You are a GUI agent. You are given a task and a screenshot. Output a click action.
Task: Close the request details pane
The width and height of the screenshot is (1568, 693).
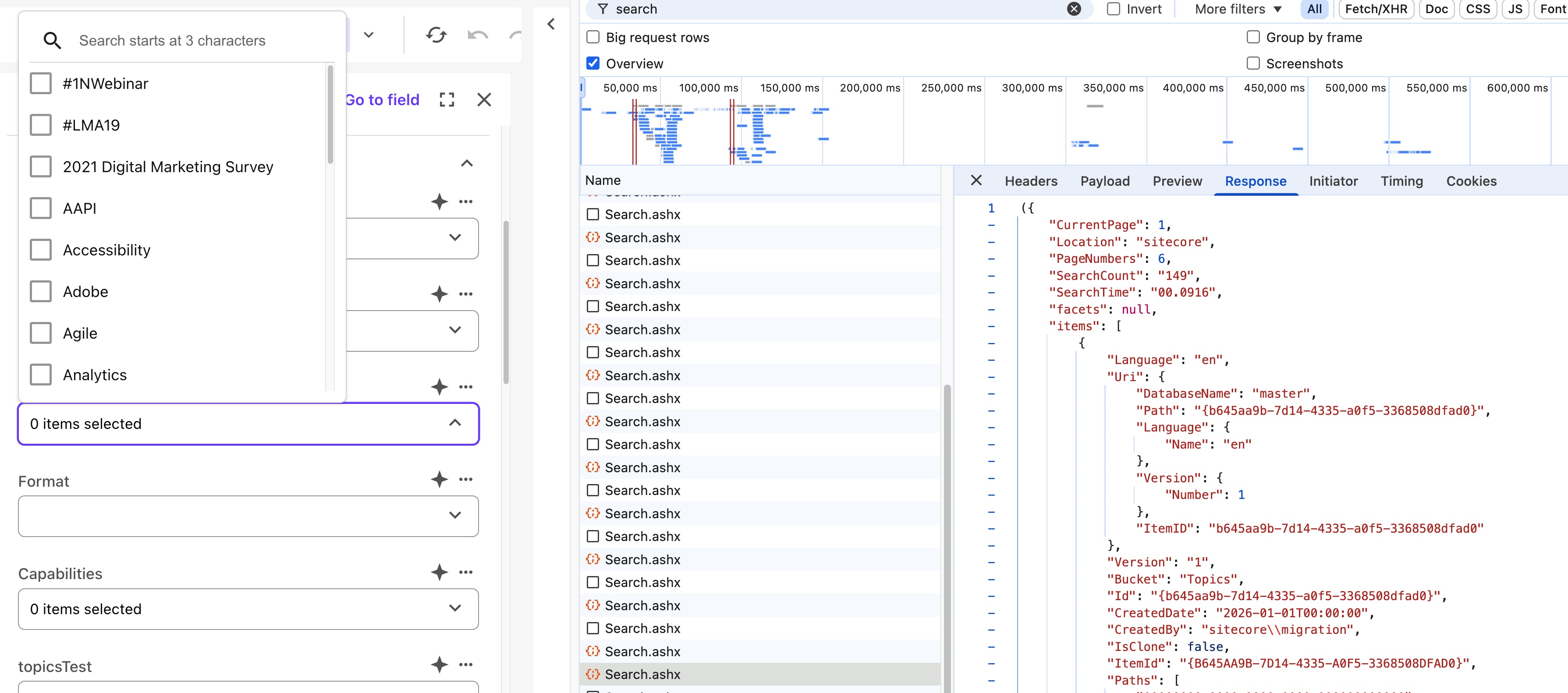click(976, 180)
